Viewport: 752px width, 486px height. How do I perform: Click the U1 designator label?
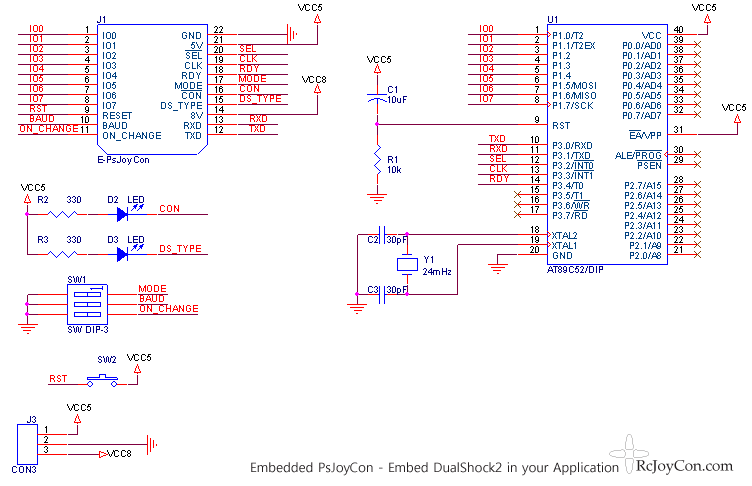click(x=552, y=19)
